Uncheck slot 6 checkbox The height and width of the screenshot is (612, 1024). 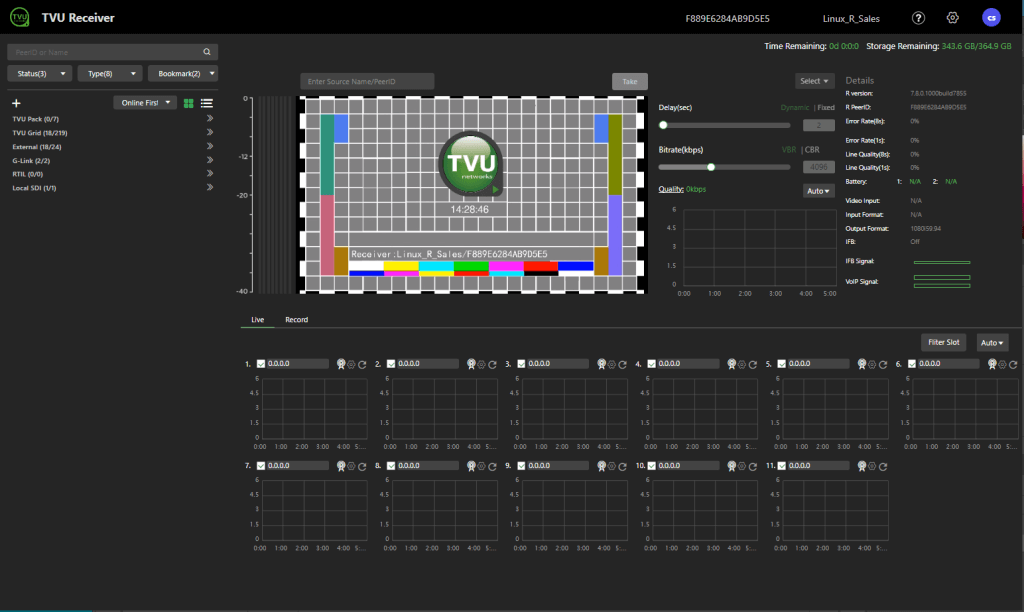(x=912, y=364)
